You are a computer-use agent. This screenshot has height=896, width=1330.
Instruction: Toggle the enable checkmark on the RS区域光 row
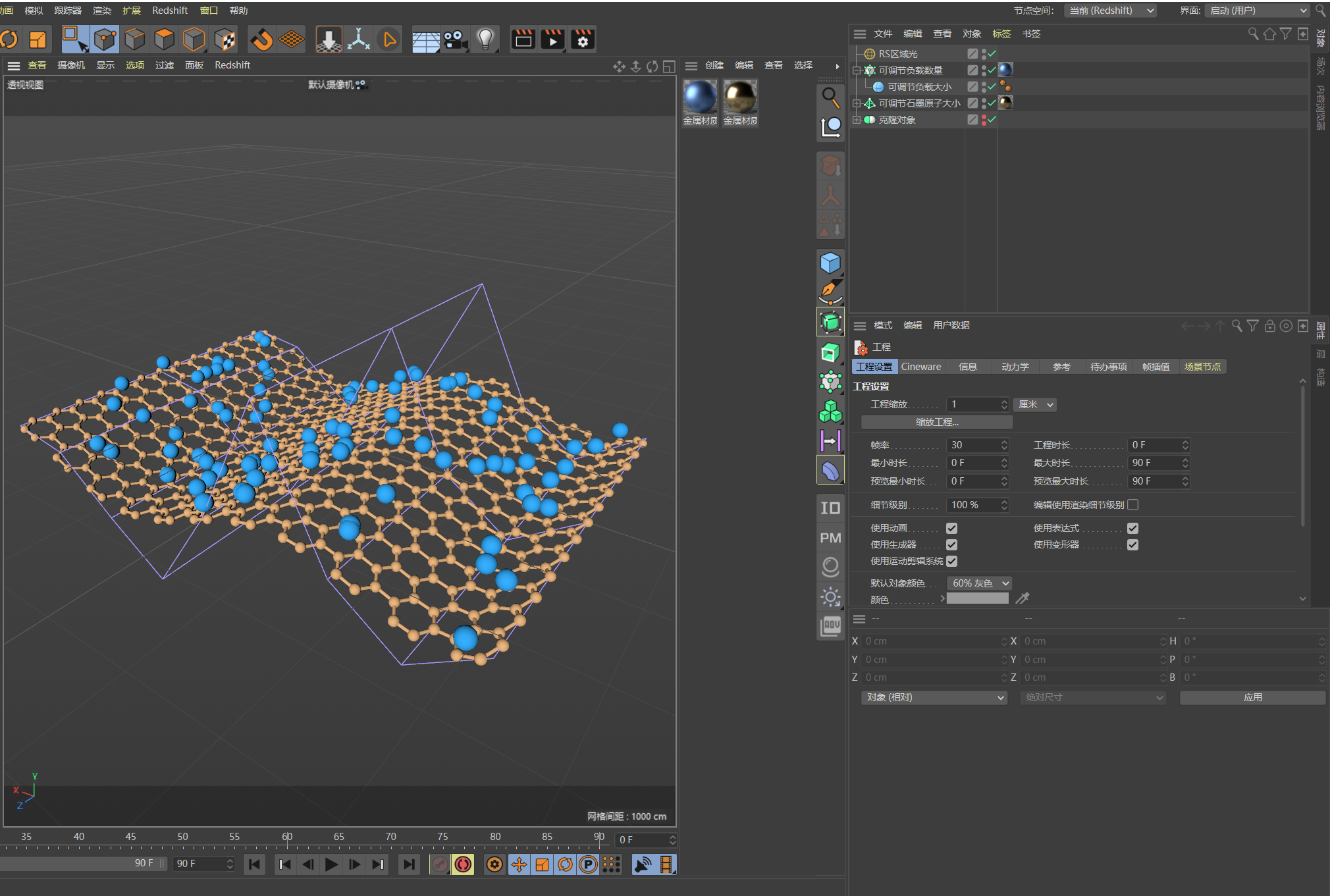coord(992,53)
